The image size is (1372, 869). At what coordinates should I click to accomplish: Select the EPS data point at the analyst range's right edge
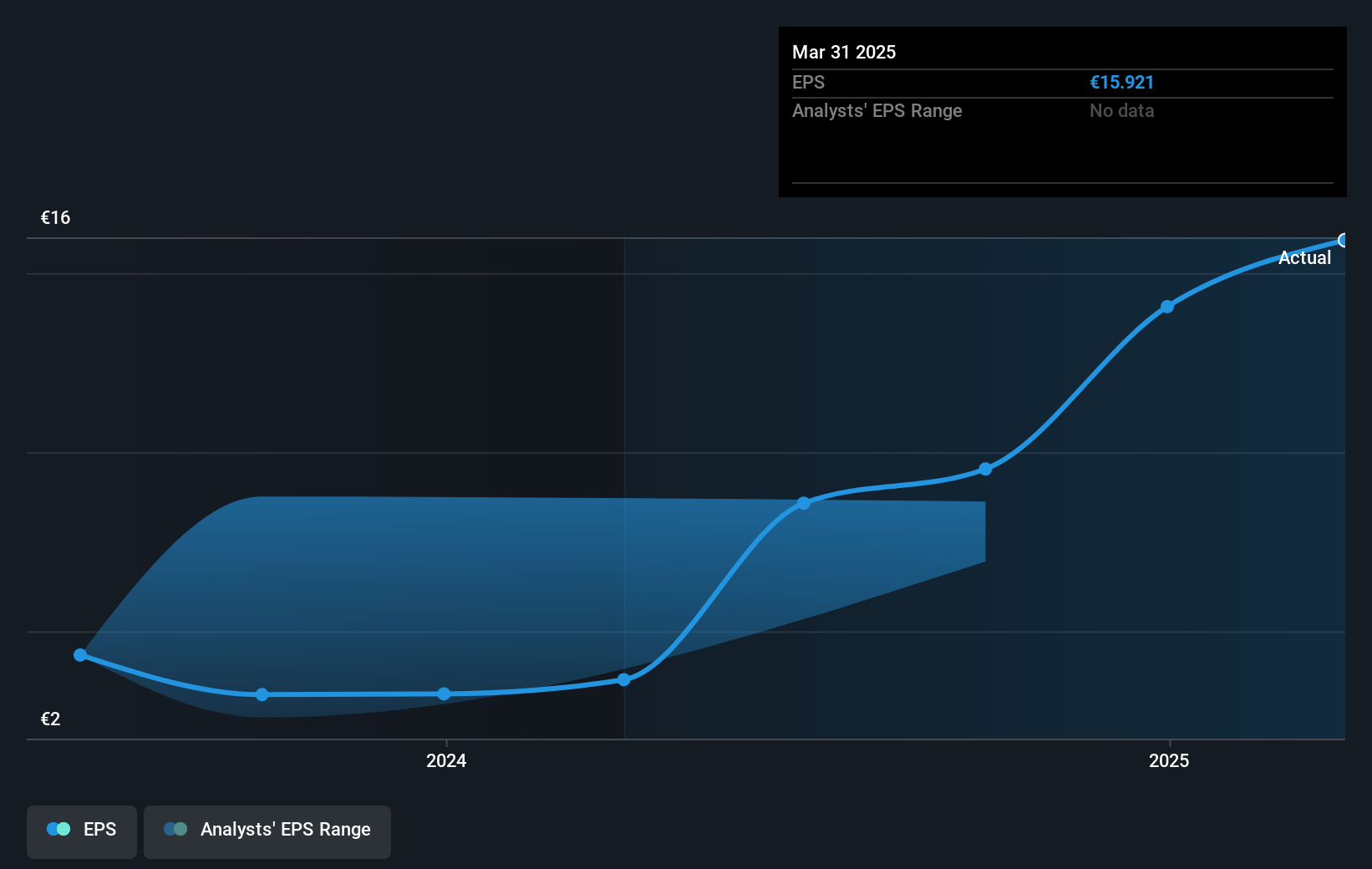point(986,469)
